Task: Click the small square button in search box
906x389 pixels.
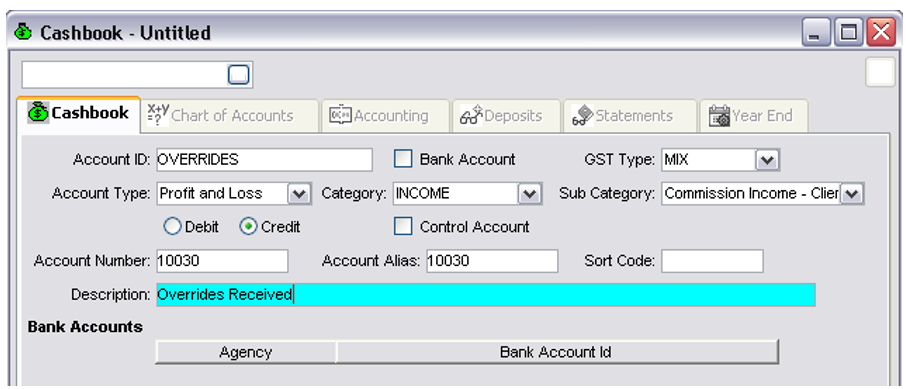Action: (239, 75)
